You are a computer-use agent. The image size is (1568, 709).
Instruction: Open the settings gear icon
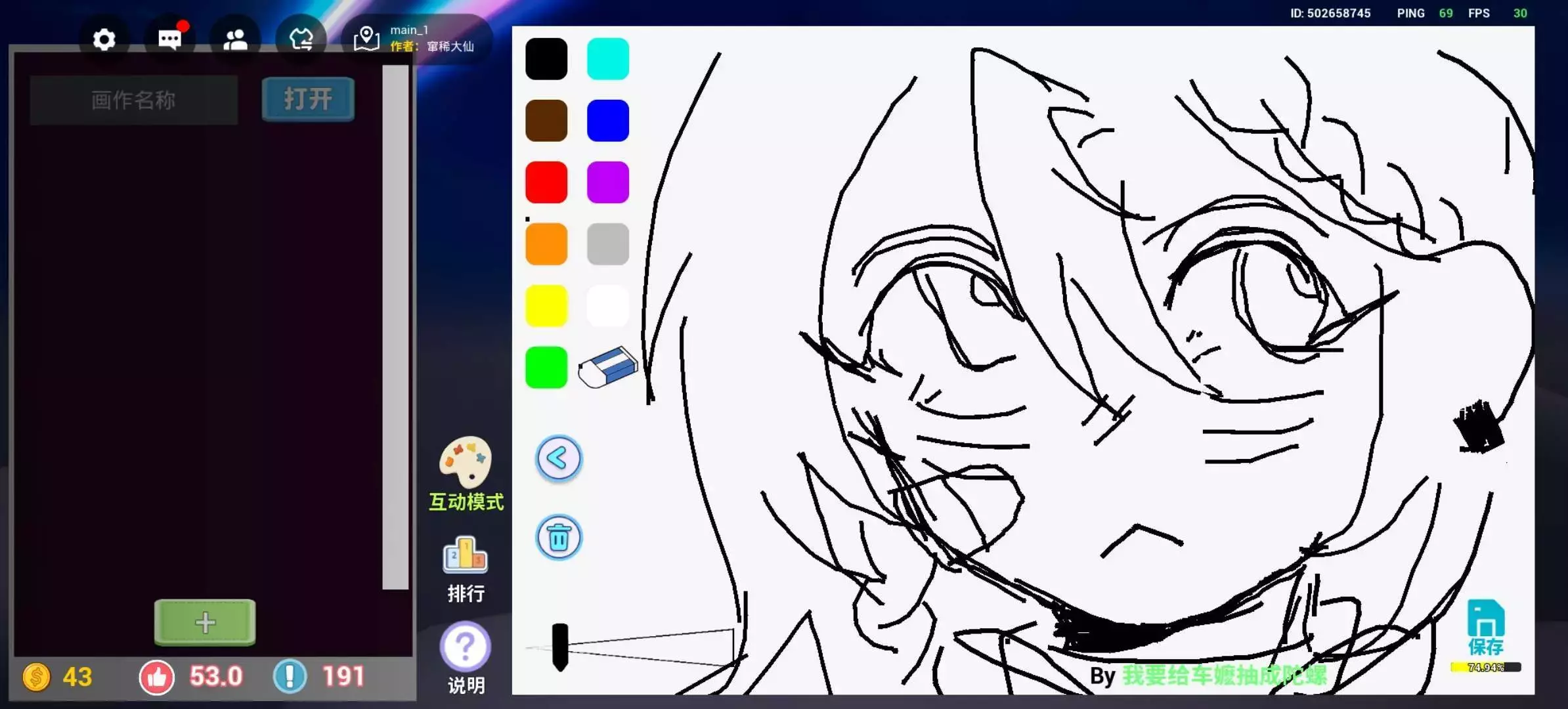tap(104, 40)
